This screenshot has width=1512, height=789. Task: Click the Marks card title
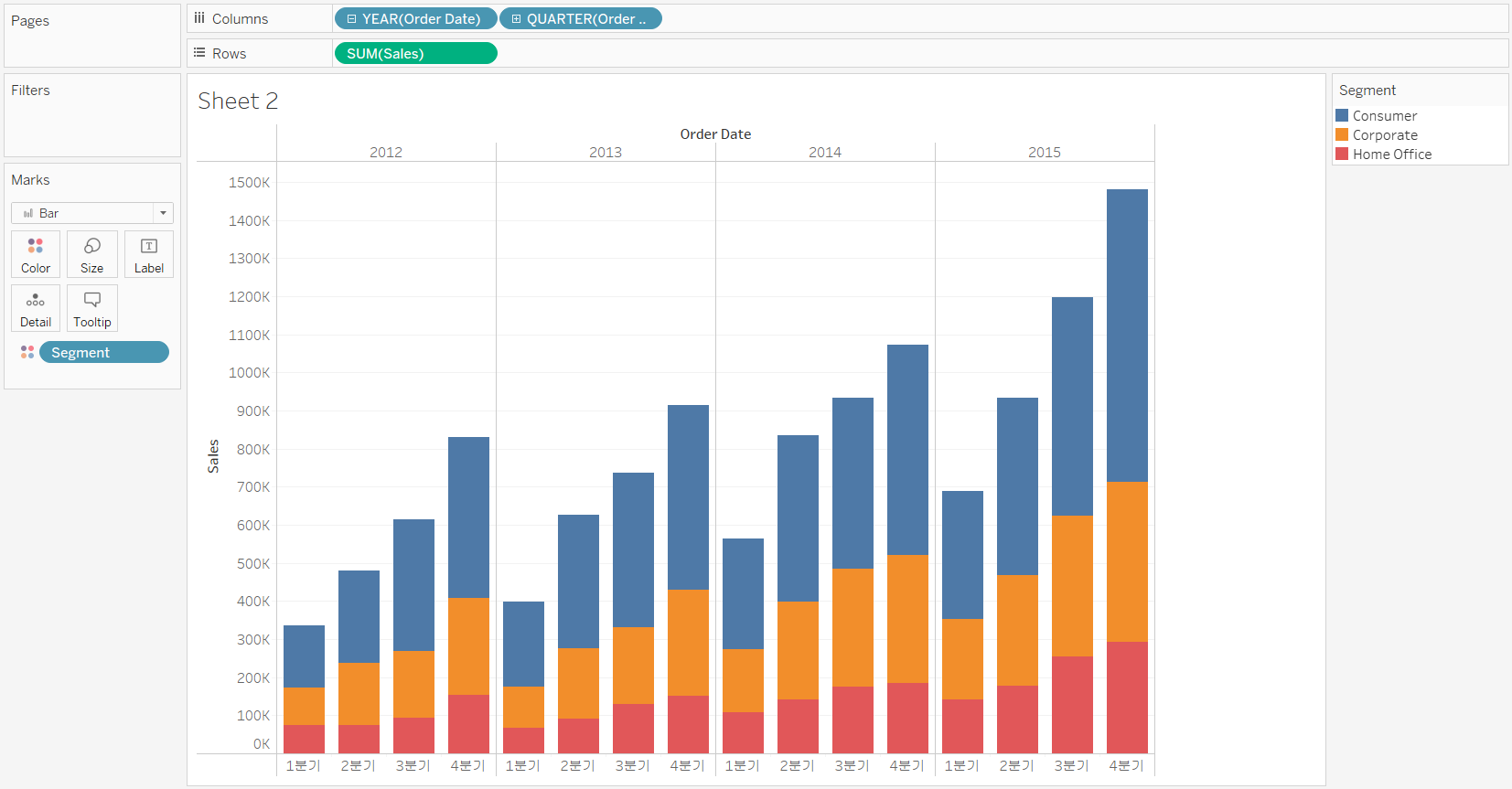click(x=30, y=180)
